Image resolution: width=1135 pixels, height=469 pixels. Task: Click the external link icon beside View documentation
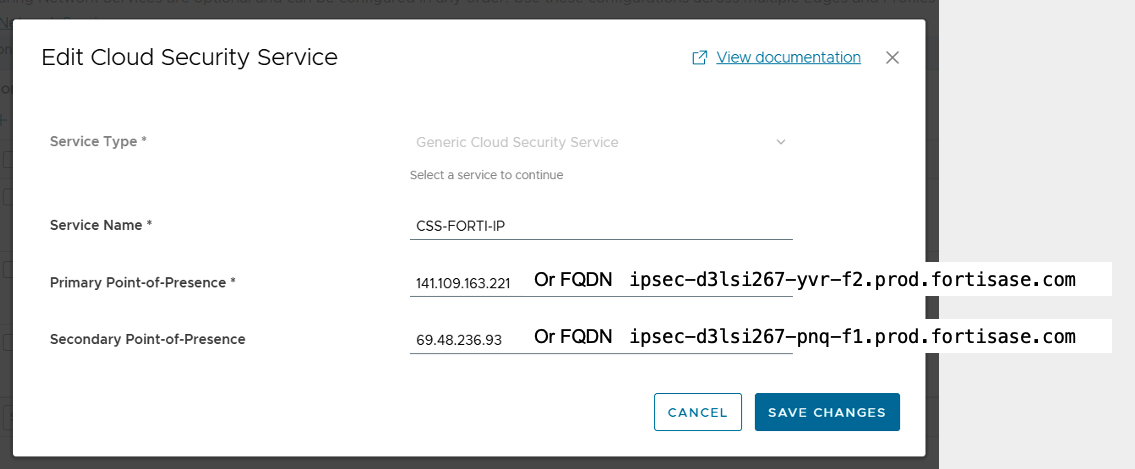click(699, 58)
